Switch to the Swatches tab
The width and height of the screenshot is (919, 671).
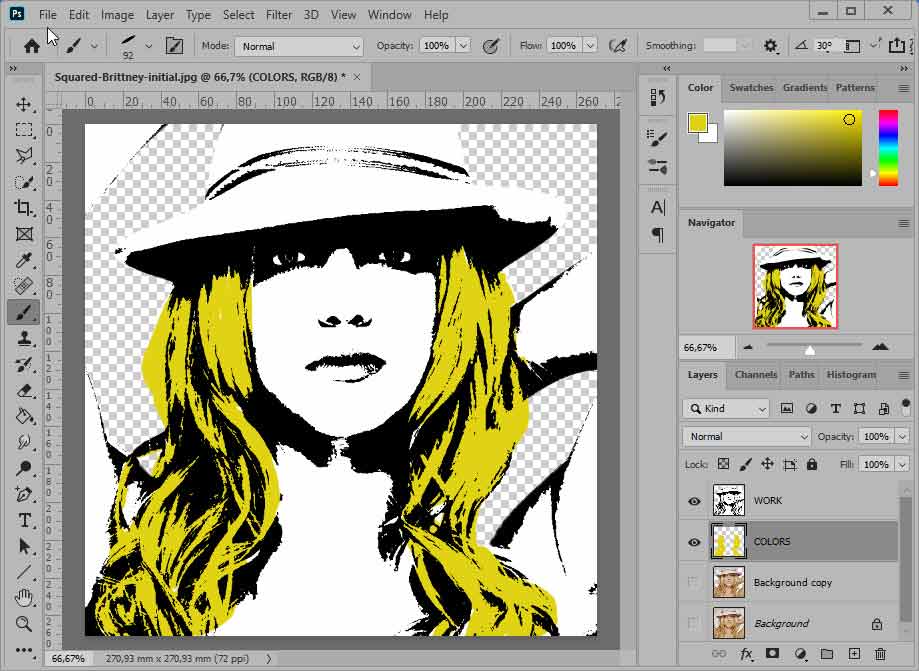tap(751, 87)
